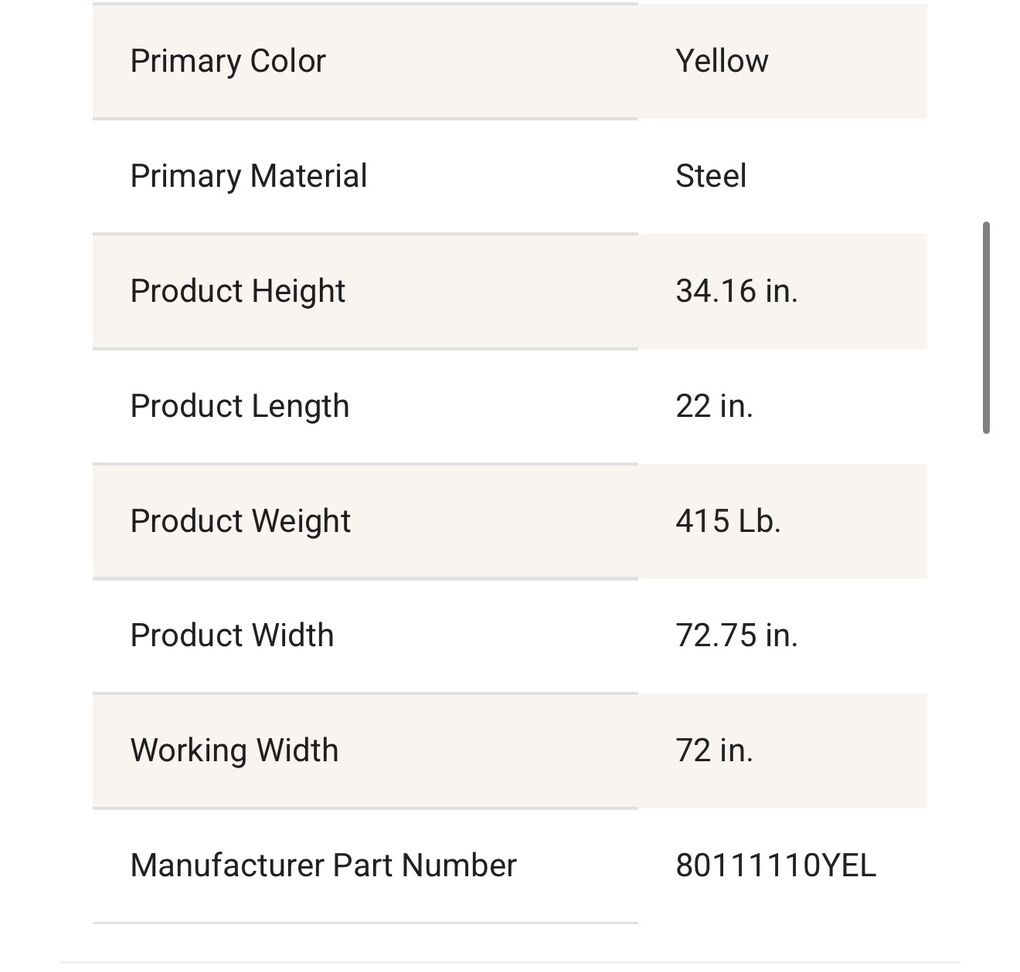Image resolution: width=1020 pixels, height=972 pixels.
Task: Click the Product Height label
Action: coord(237,291)
